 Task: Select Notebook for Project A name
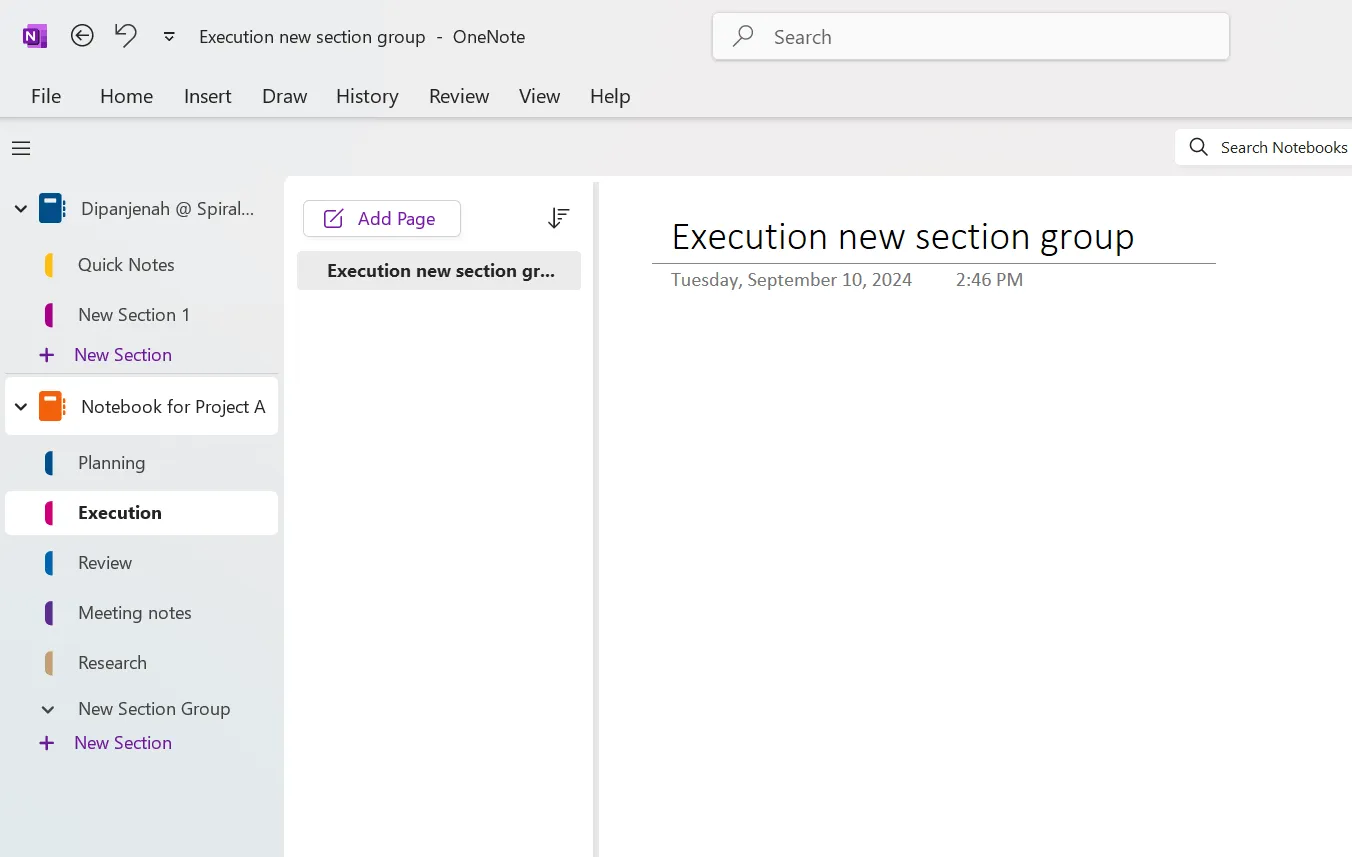coord(173,407)
